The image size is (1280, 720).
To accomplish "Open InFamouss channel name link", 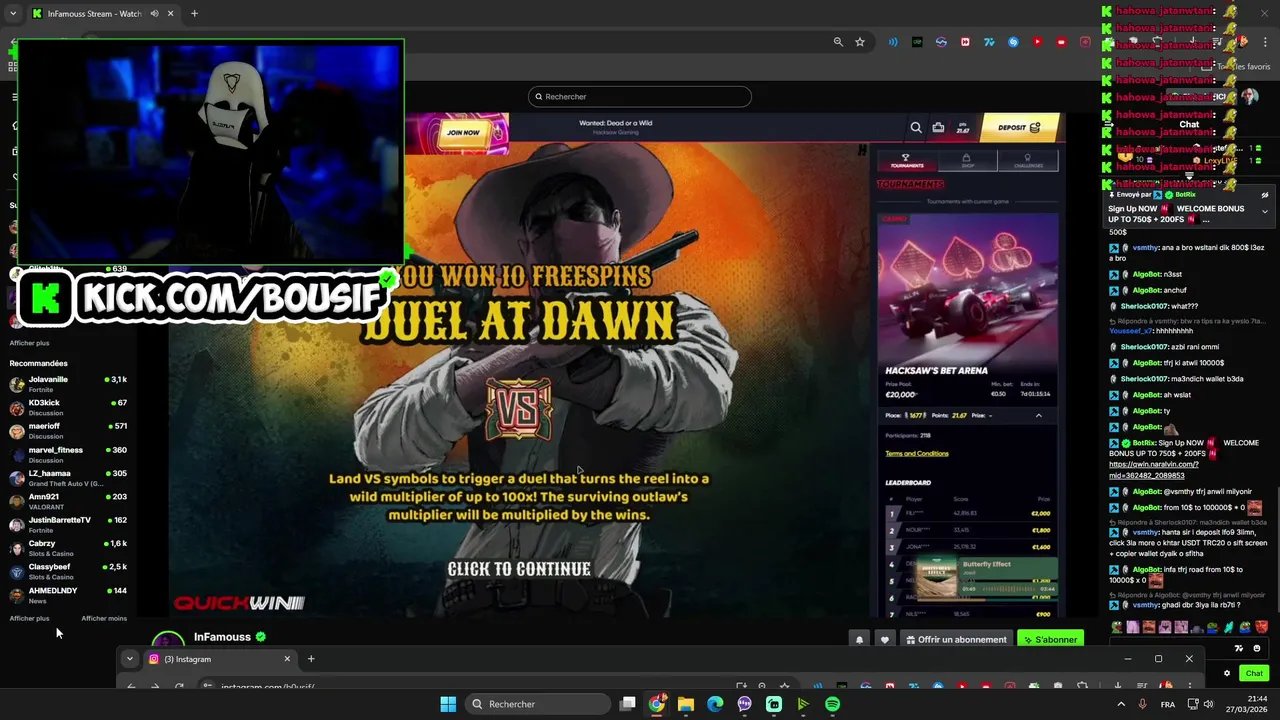I will (x=222, y=637).
